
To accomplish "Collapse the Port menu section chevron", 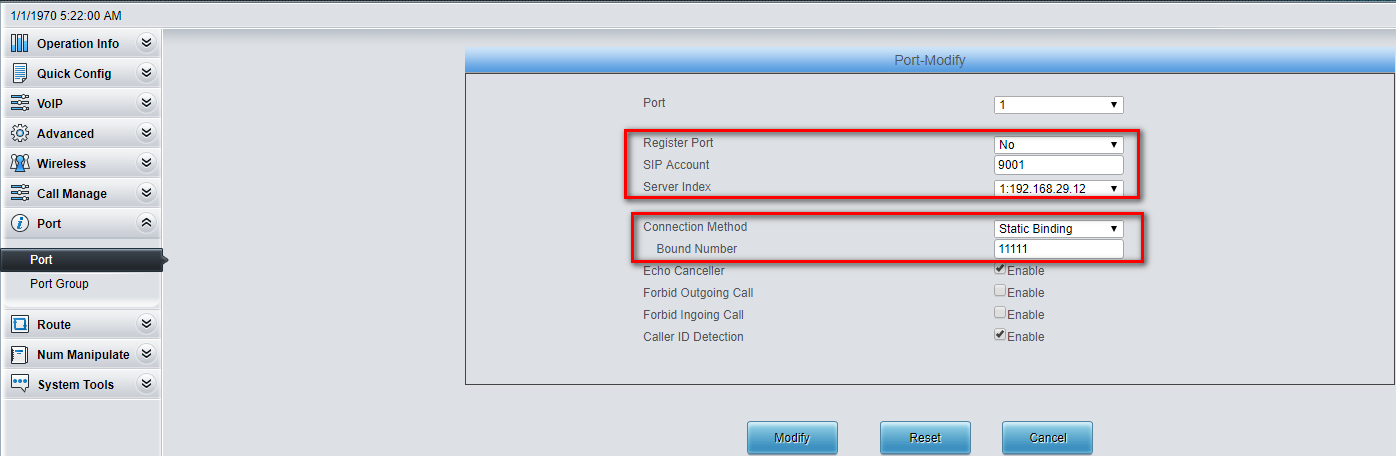I will point(146,223).
